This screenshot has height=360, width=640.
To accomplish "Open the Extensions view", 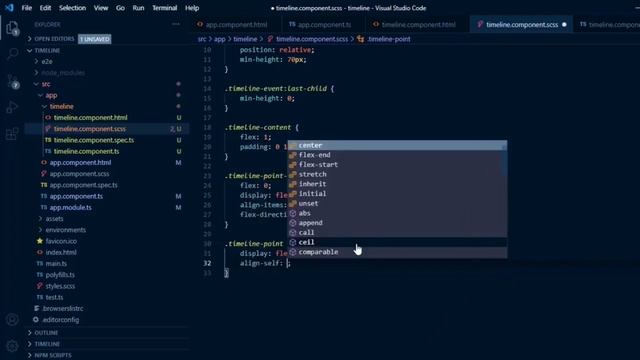I will coord(12,133).
